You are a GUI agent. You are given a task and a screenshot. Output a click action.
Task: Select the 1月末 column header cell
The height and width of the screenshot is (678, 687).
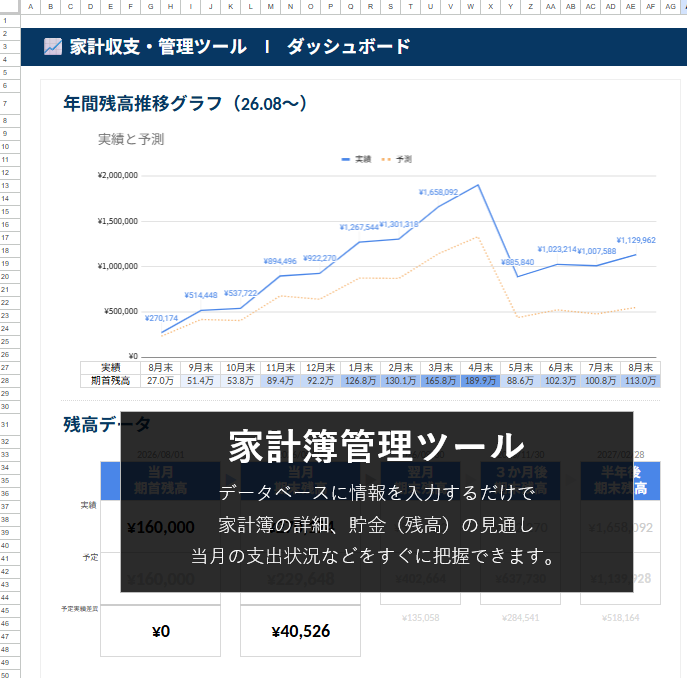(361, 368)
